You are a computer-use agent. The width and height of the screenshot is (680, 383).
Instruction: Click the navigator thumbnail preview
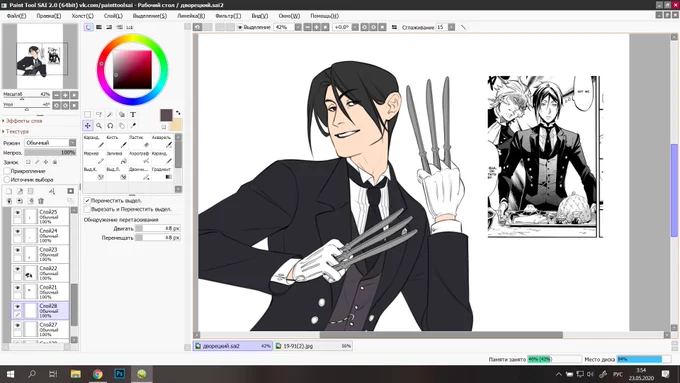coord(40,56)
